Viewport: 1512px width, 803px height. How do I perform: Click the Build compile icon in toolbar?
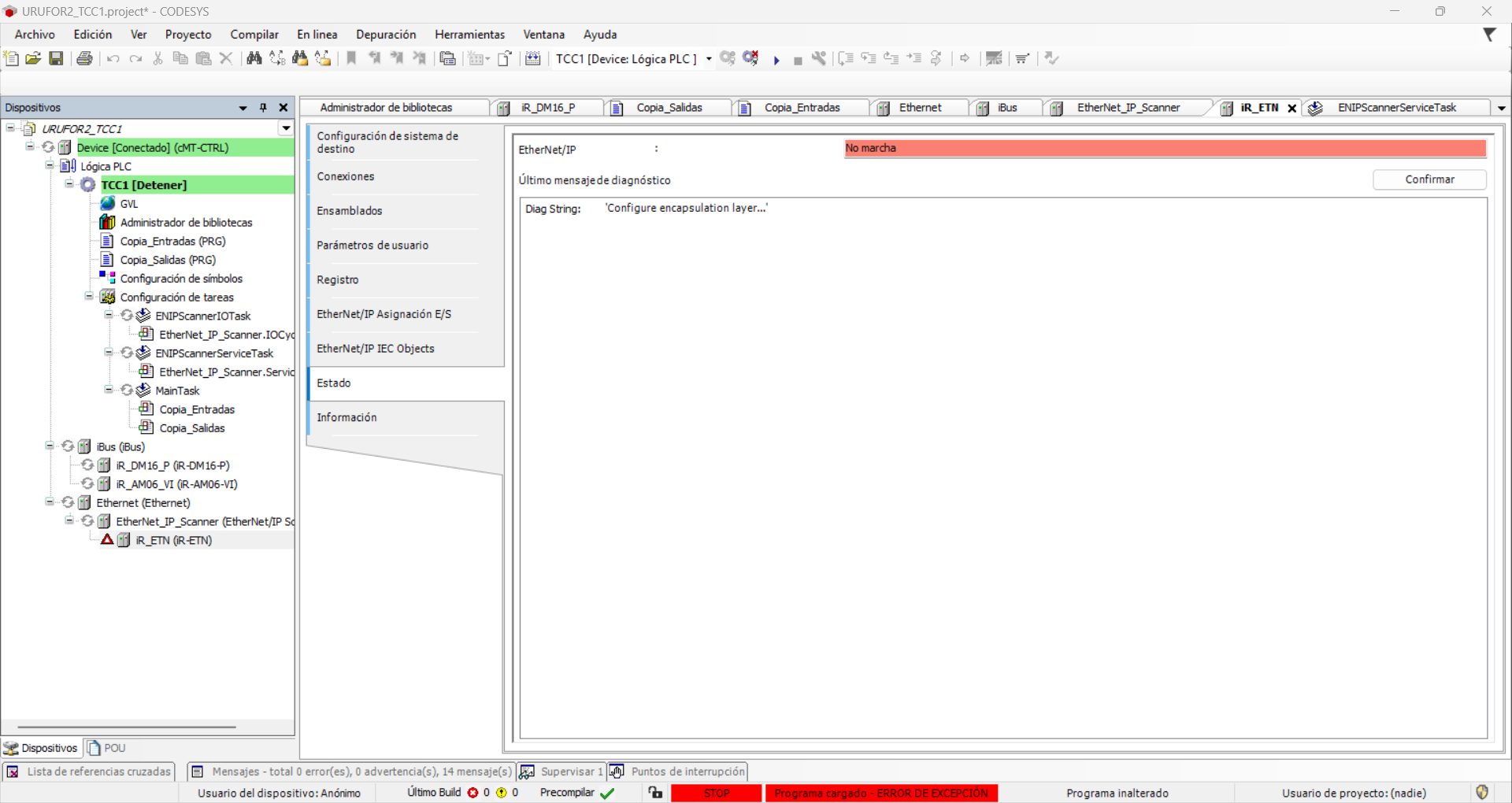[x=533, y=58]
